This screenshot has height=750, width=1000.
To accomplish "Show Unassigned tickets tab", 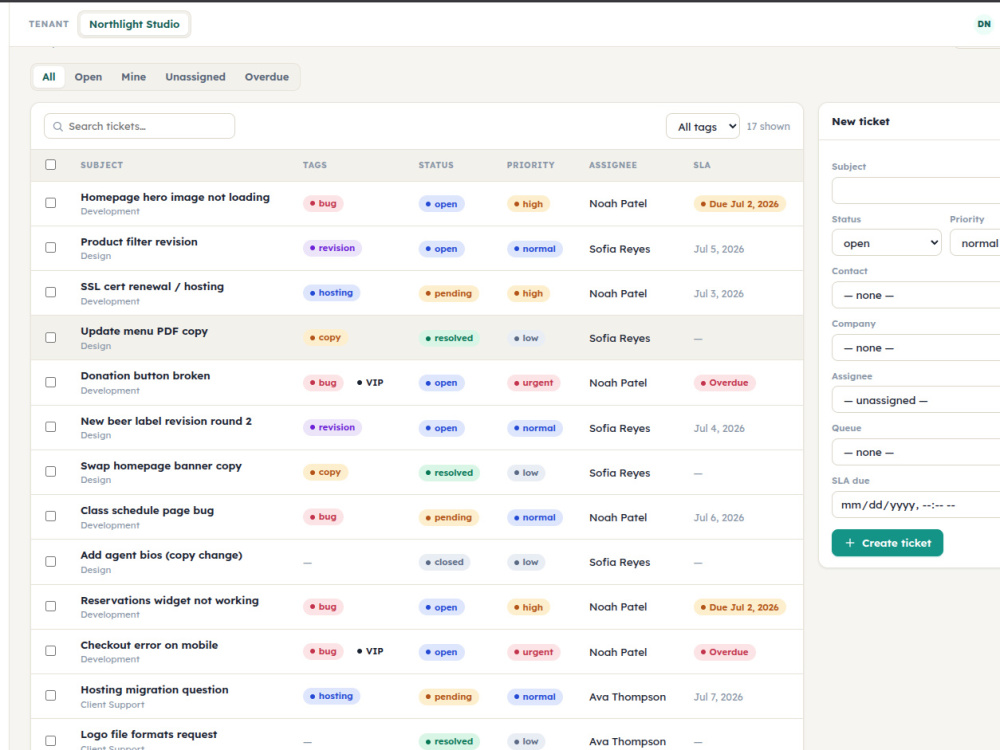I will point(195,77).
